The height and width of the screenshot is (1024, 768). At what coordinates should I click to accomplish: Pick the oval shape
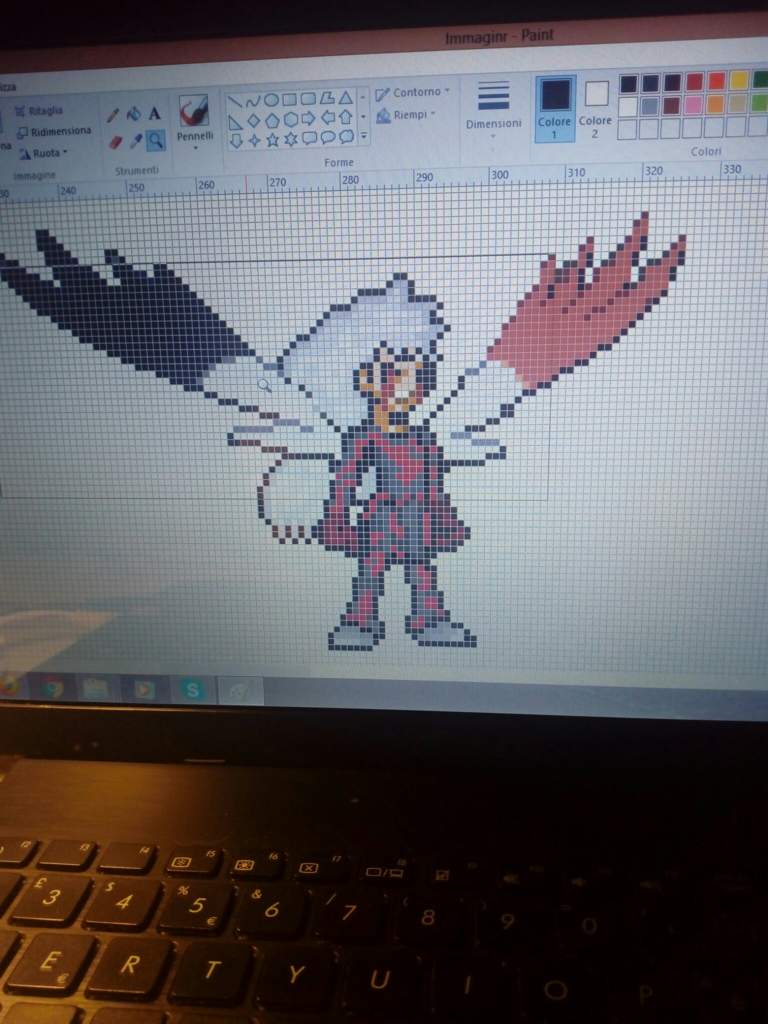click(271, 100)
